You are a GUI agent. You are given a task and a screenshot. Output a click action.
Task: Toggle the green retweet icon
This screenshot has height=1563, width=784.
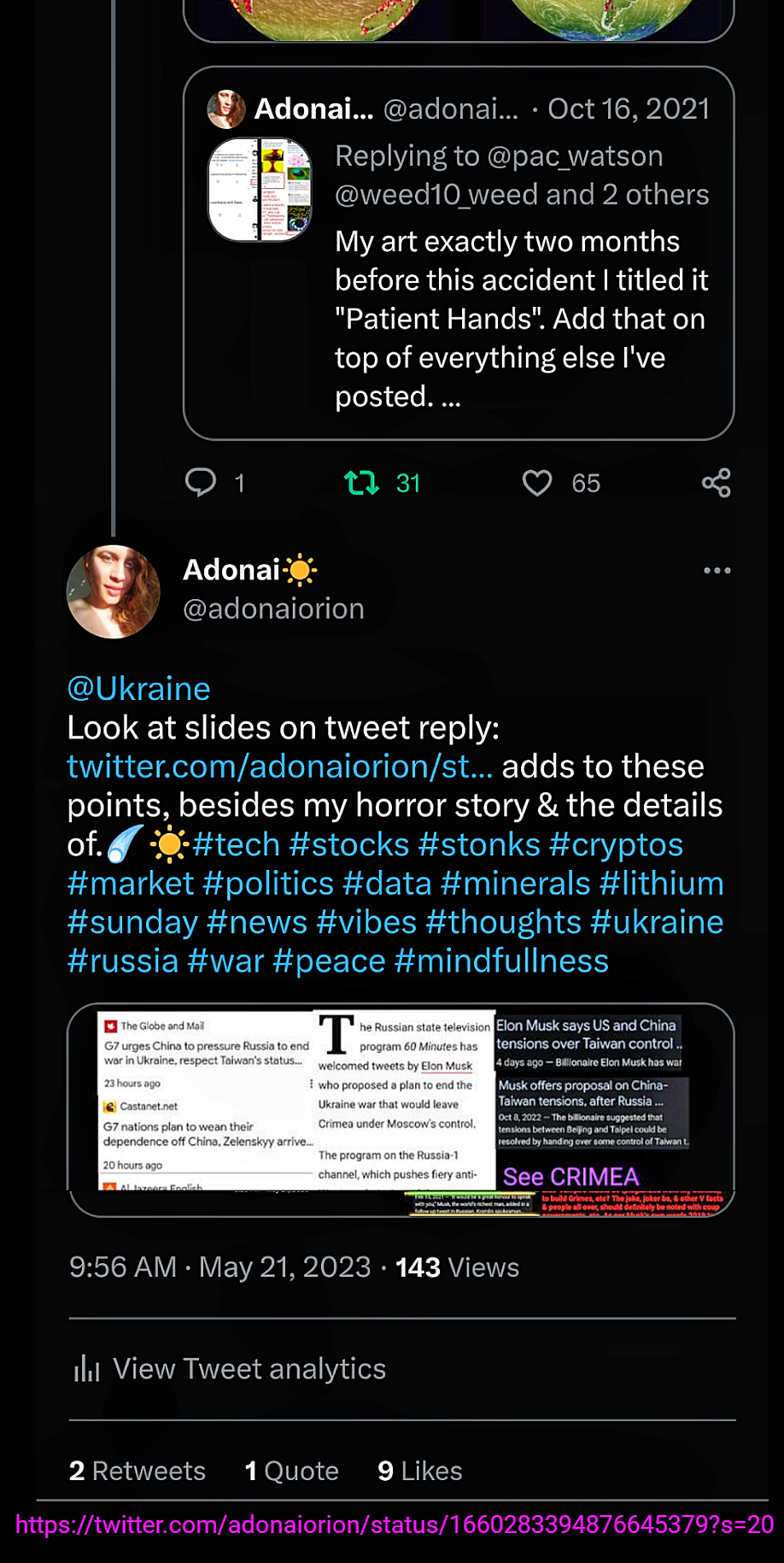[361, 483]
